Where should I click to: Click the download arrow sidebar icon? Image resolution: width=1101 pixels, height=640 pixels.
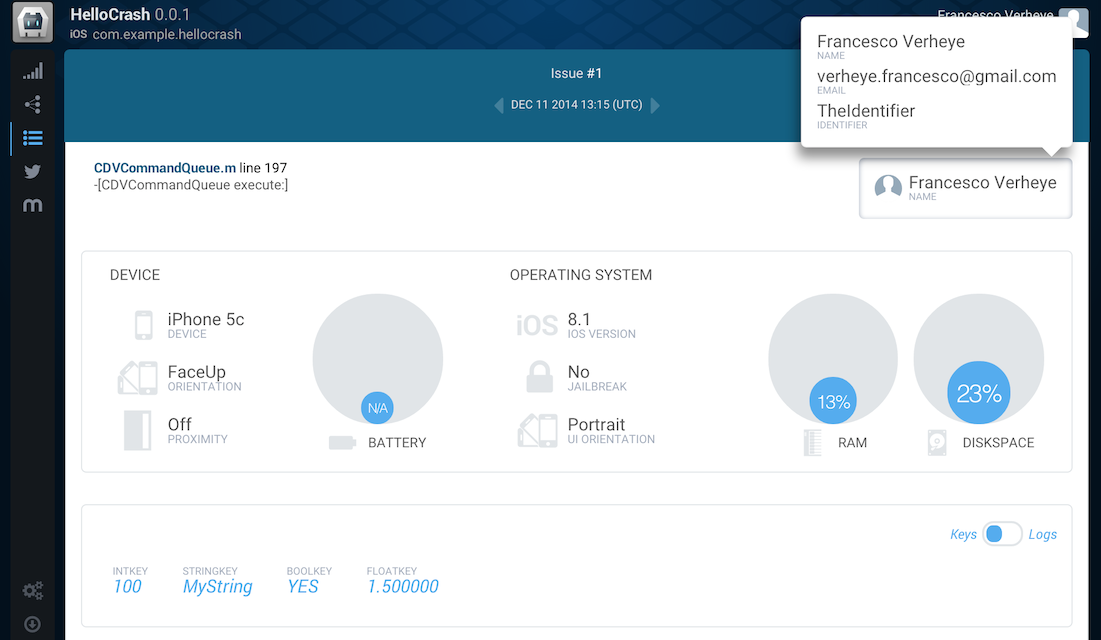[x=32, y=624]
